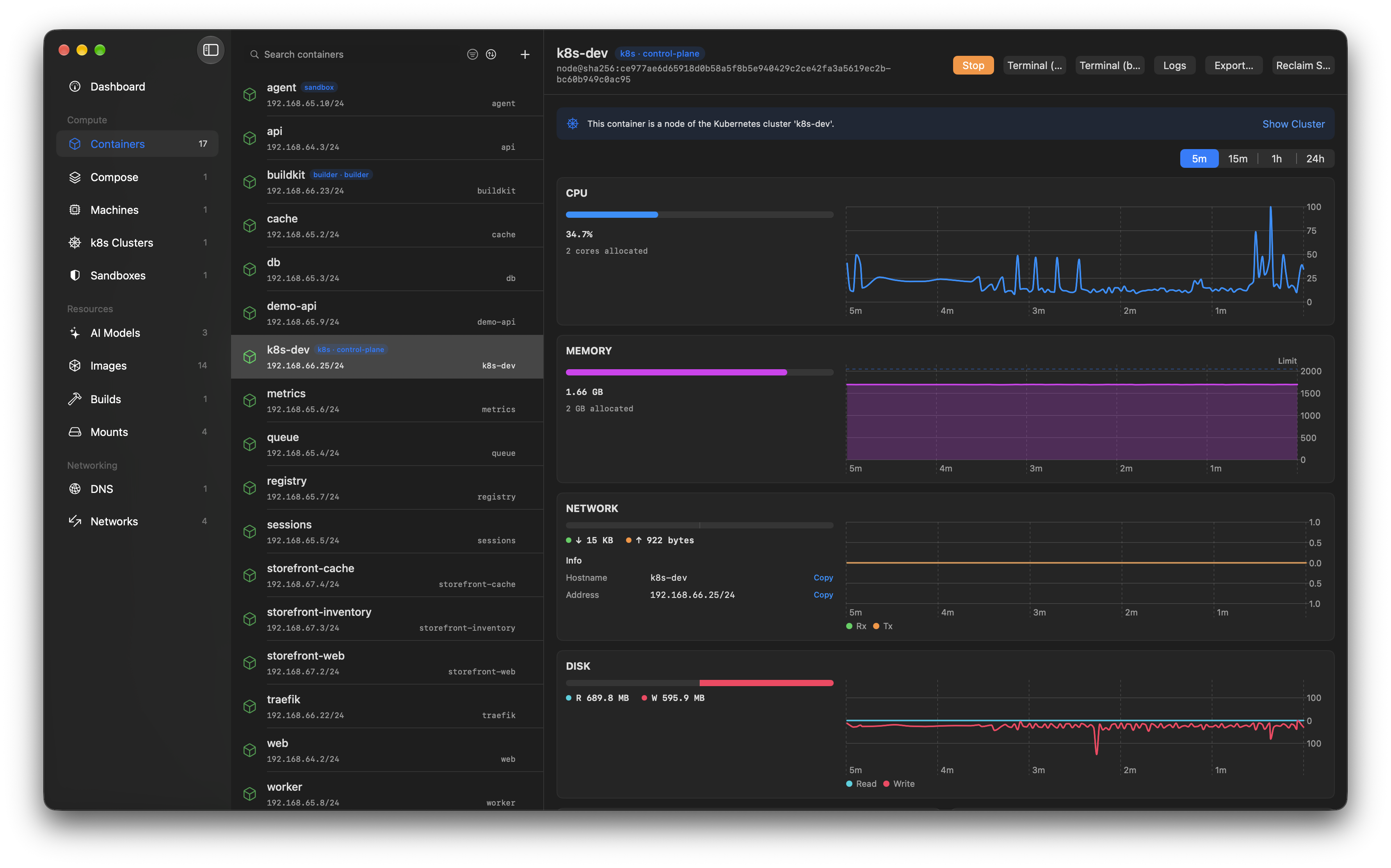
Task: Select the metrics container row
Action: pyautogui.click(x=387, y=401)
